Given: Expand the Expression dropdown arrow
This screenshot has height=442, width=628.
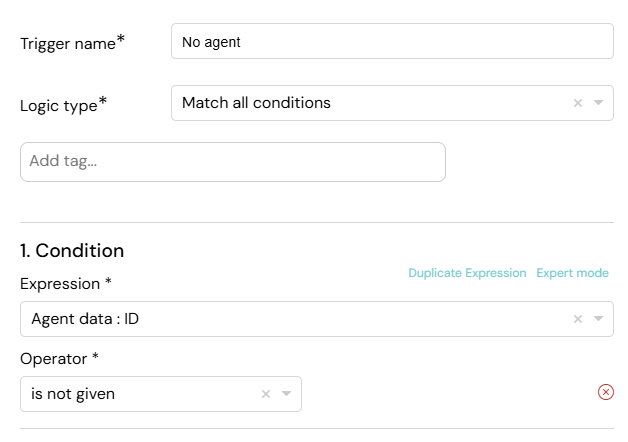Looking at the screenshot, I should point(598,319).
